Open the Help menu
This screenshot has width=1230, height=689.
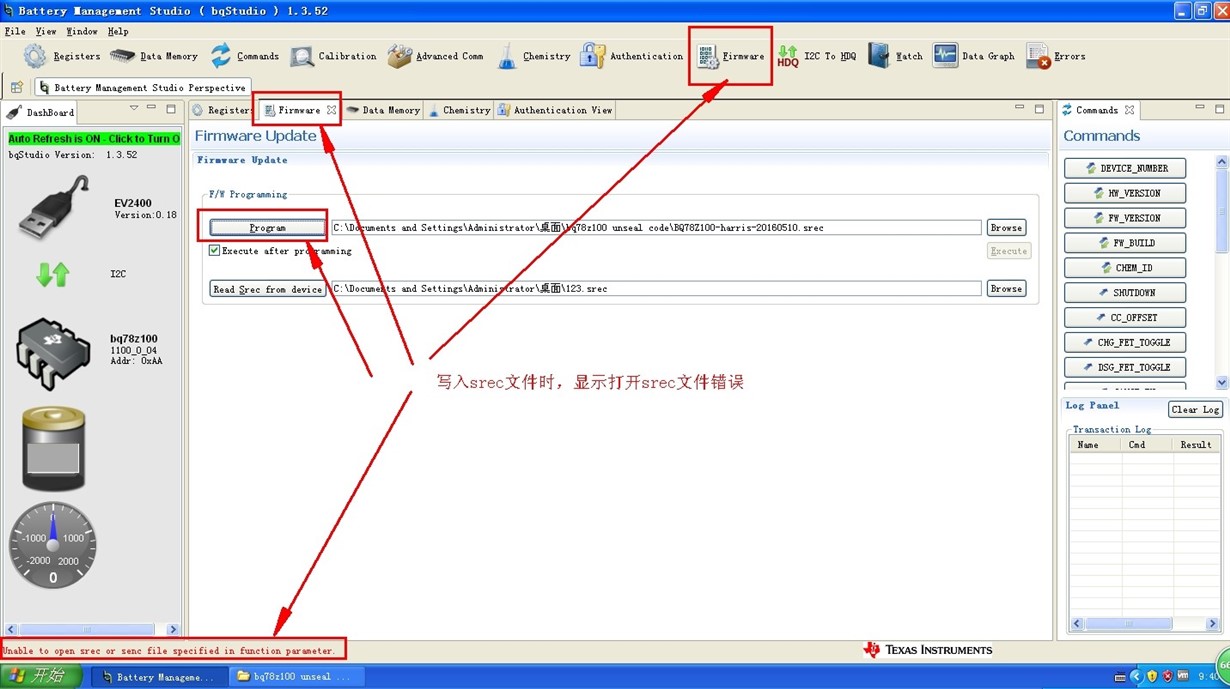tap(118, 31)
